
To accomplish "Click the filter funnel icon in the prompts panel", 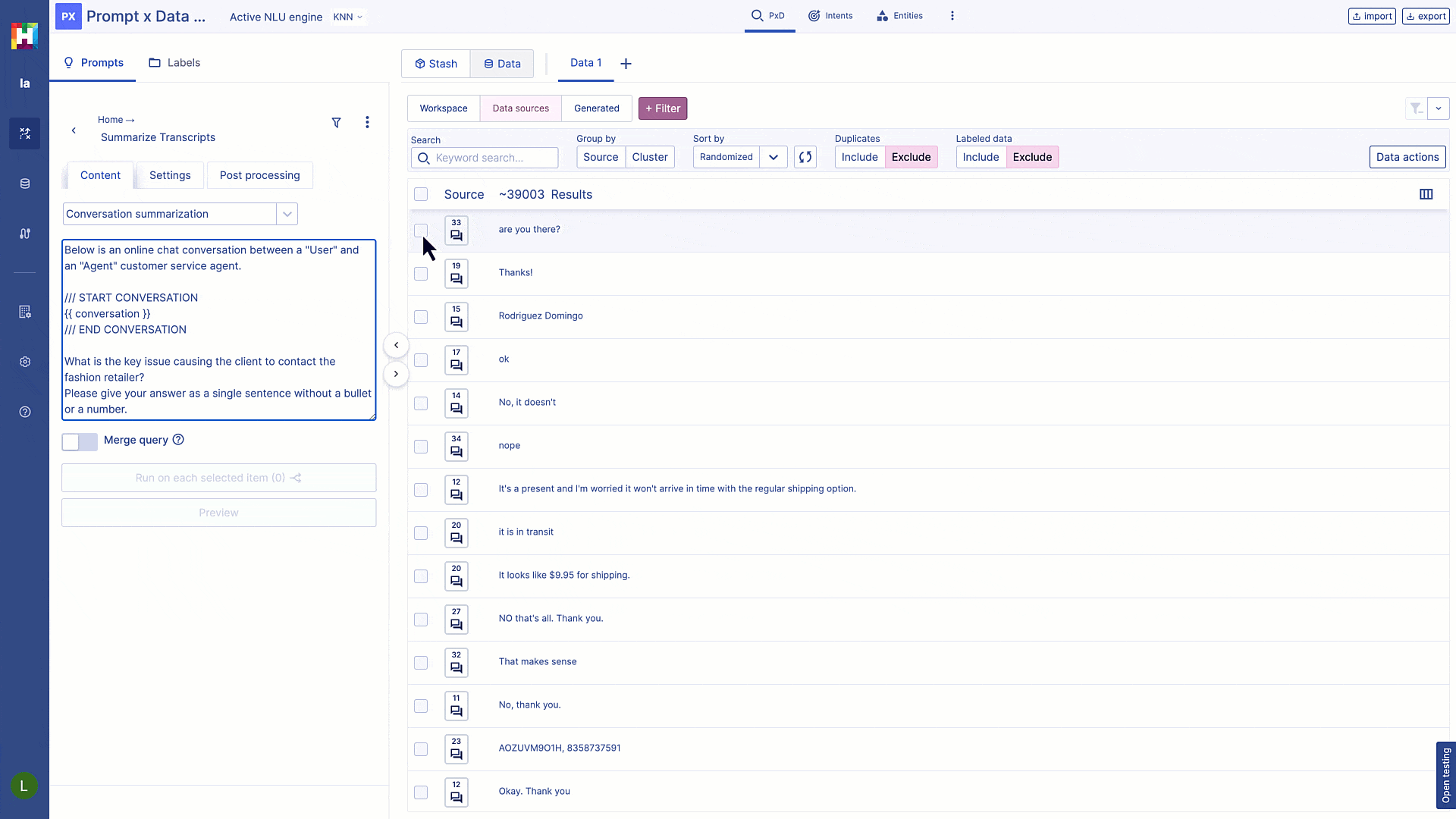I will [x=336, y=123].
